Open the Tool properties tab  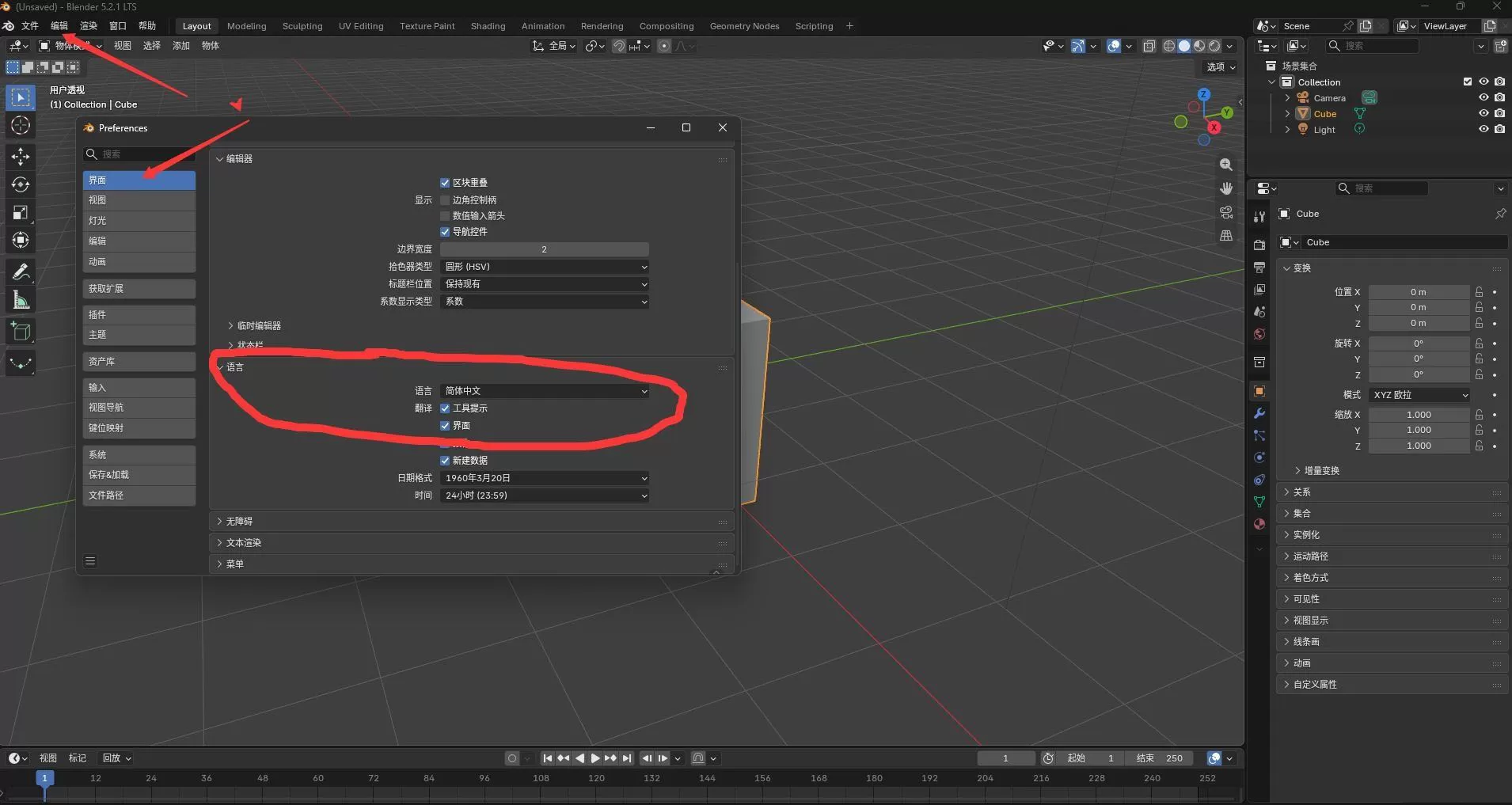(1259, 216)
